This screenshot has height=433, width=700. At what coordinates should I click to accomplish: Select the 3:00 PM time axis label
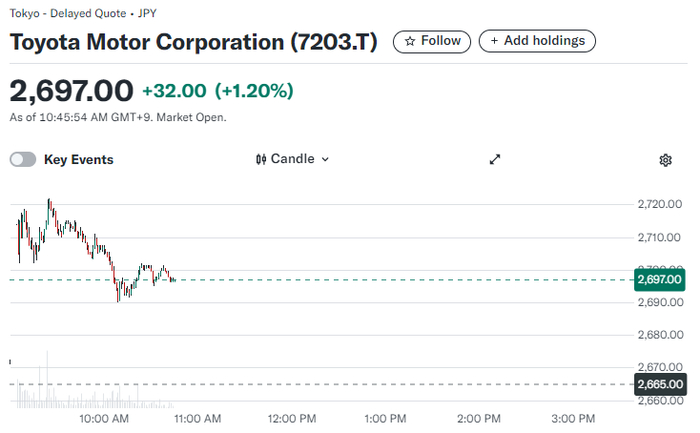pos(573,418)
